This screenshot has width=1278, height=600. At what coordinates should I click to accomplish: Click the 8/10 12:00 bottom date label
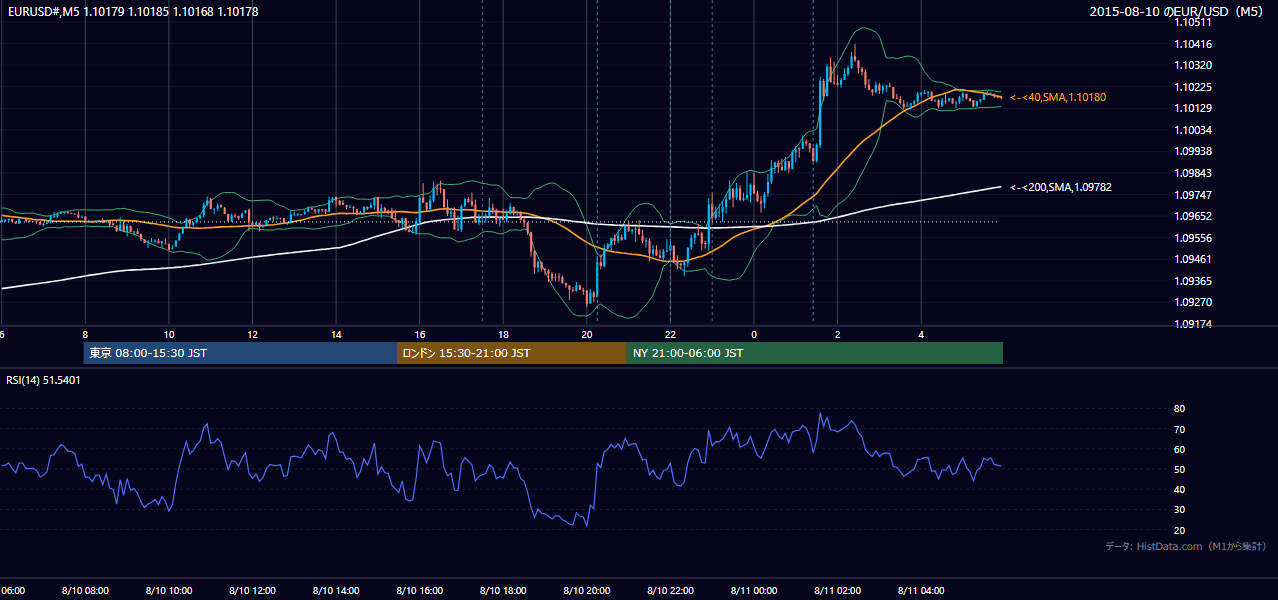[x=252, y=591]
